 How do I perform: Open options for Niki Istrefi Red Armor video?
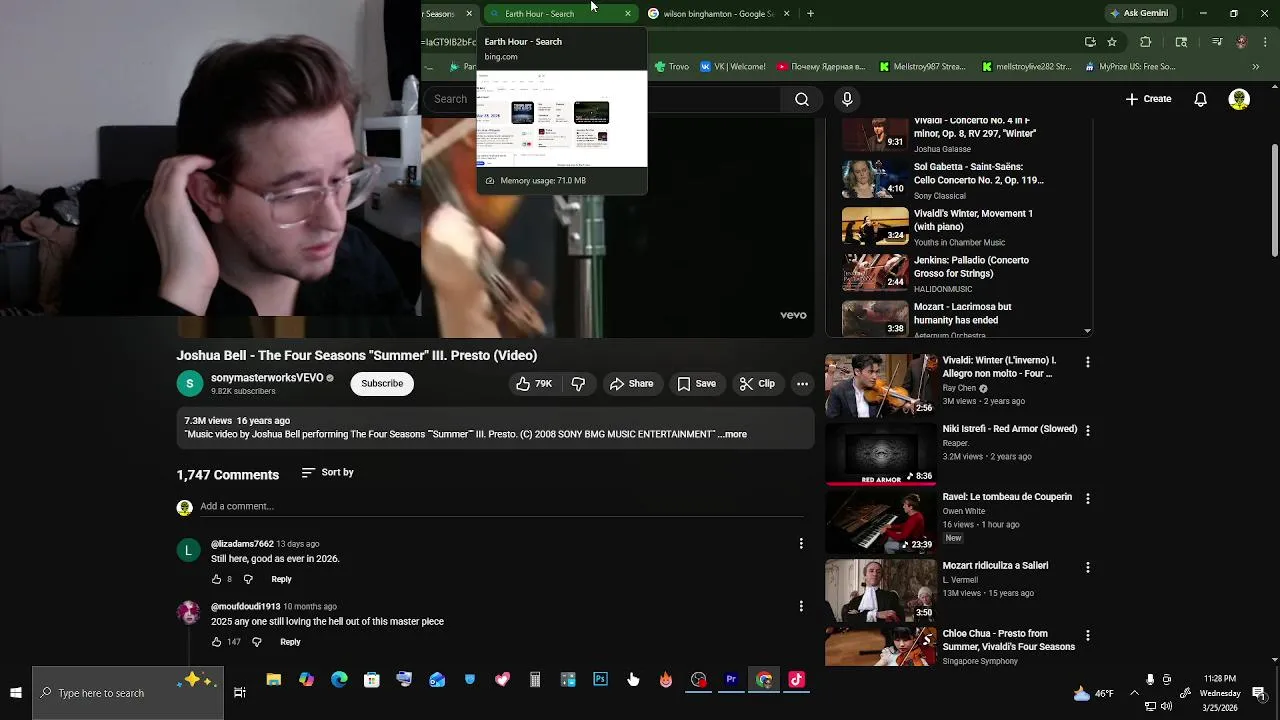coord(1088,430)
